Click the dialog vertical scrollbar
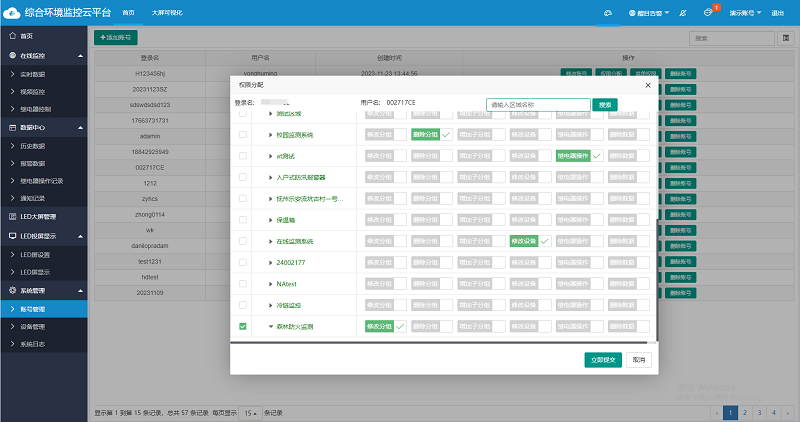The image size is (800, 422). [x=657, y=280]
